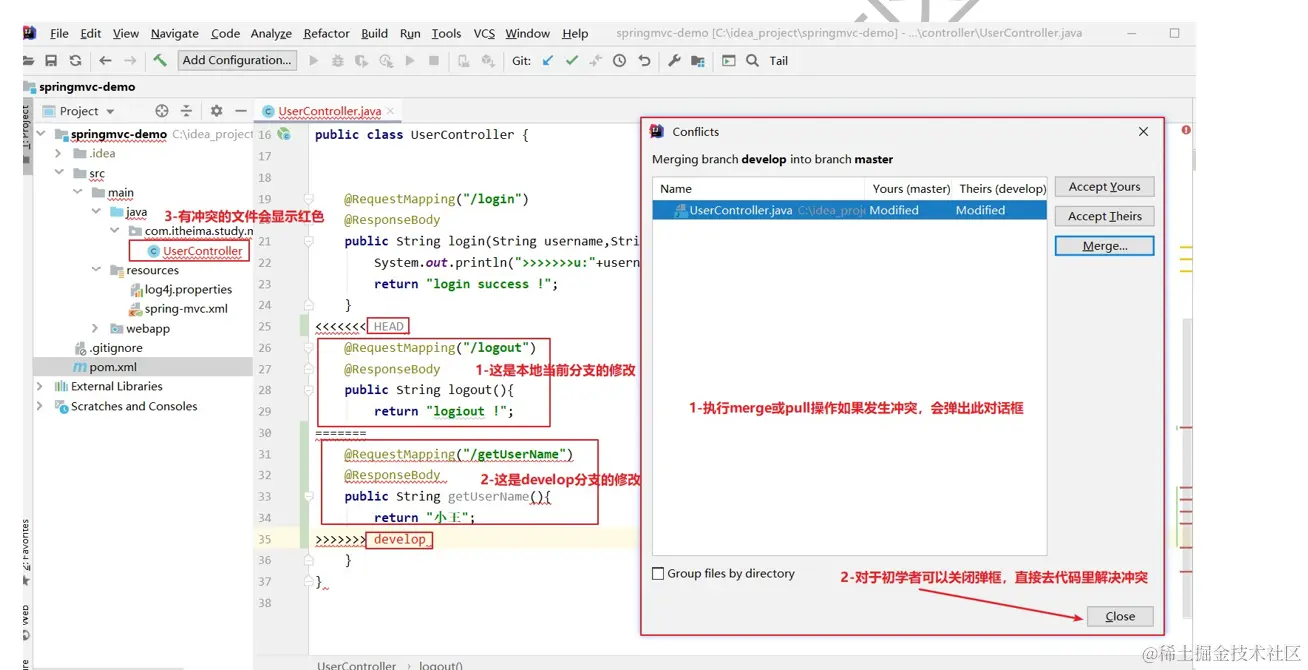Open the VCS menu

[x=484, y=33]
